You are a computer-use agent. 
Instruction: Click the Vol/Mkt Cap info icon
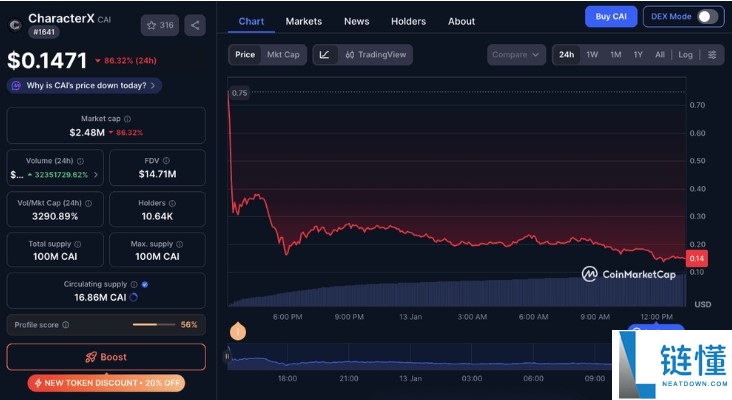point(88,203)
